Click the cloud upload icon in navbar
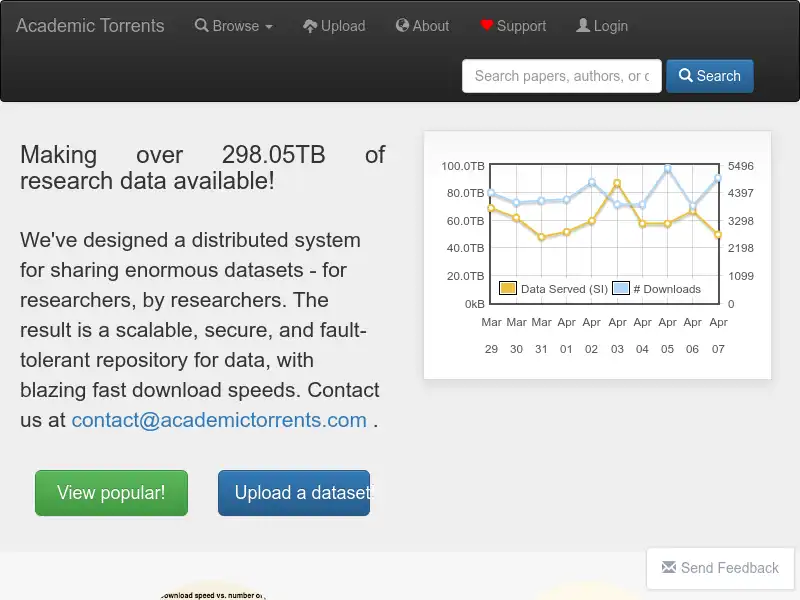Viewport: 800px width, 600px height. coord(310,26)
